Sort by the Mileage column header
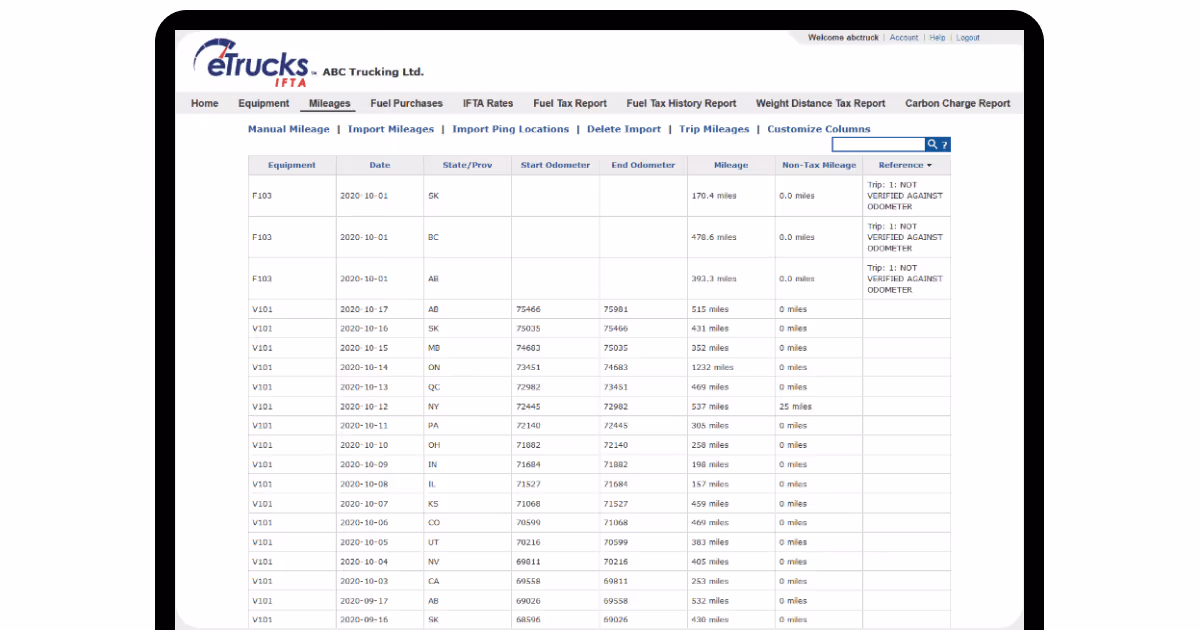The image size is (1200, 630). pyautogui.click(x=731, y=165)
